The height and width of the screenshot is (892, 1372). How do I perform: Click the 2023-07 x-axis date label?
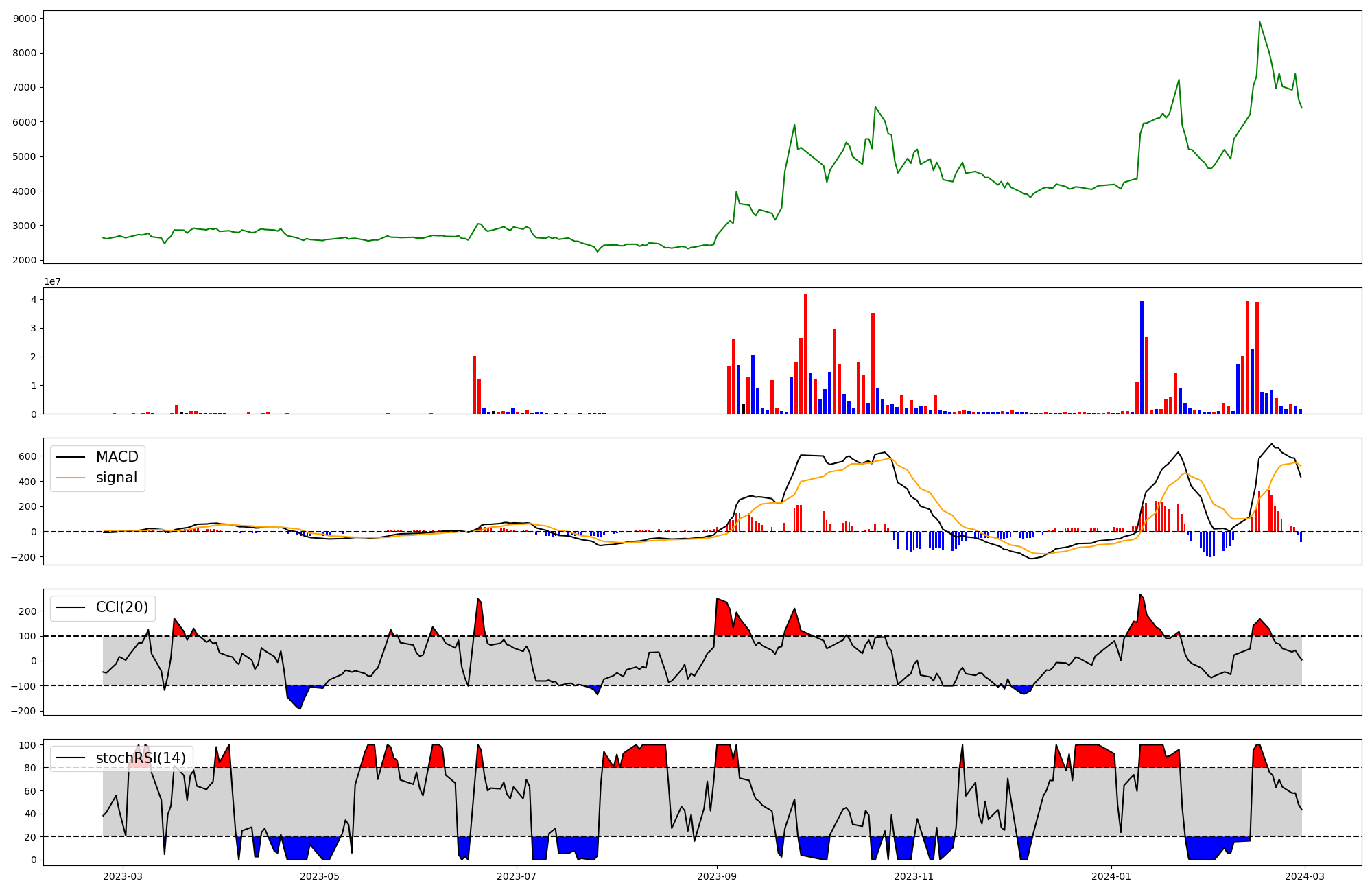point(516,876)
